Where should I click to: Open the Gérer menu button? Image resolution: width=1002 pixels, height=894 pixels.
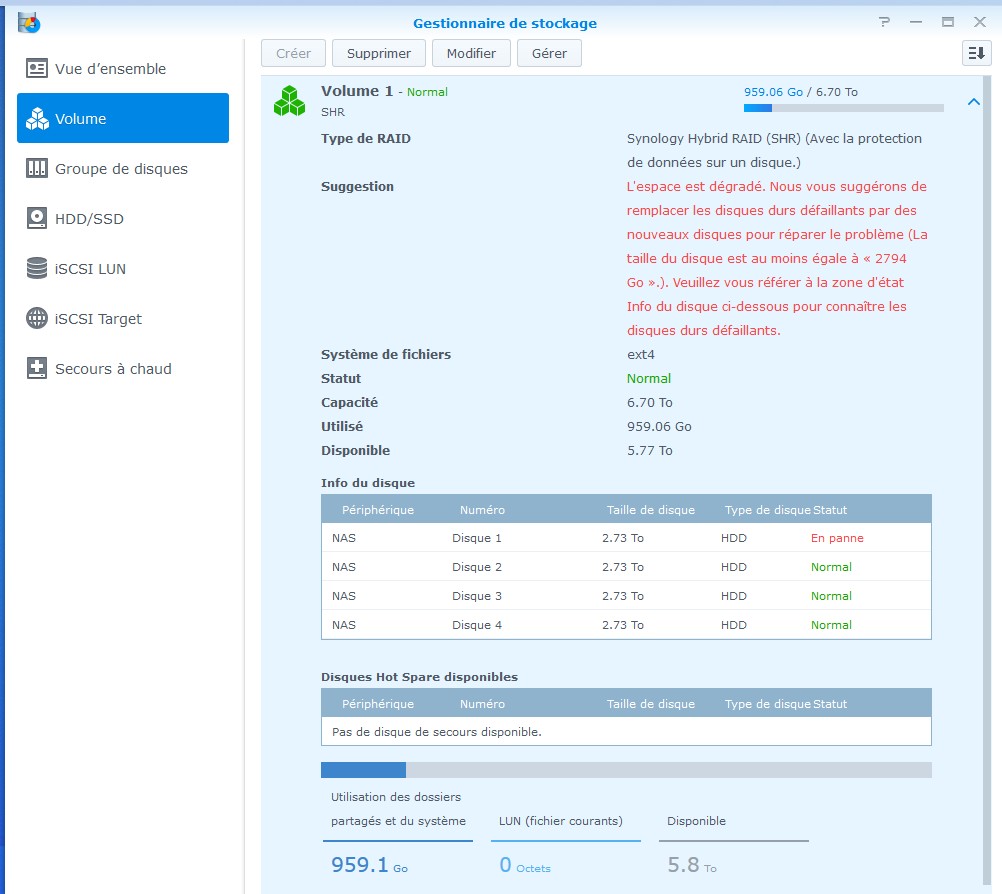coord(549,54)
